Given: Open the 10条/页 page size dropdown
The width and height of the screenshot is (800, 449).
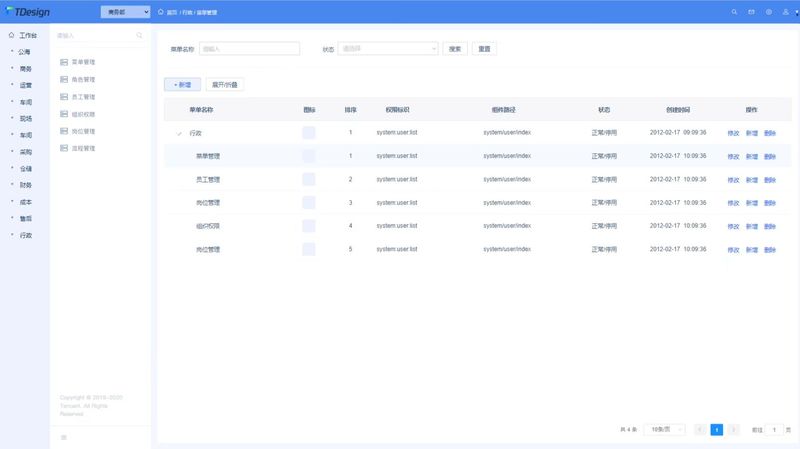Looking at the screenshot, I should click(664, 430).
